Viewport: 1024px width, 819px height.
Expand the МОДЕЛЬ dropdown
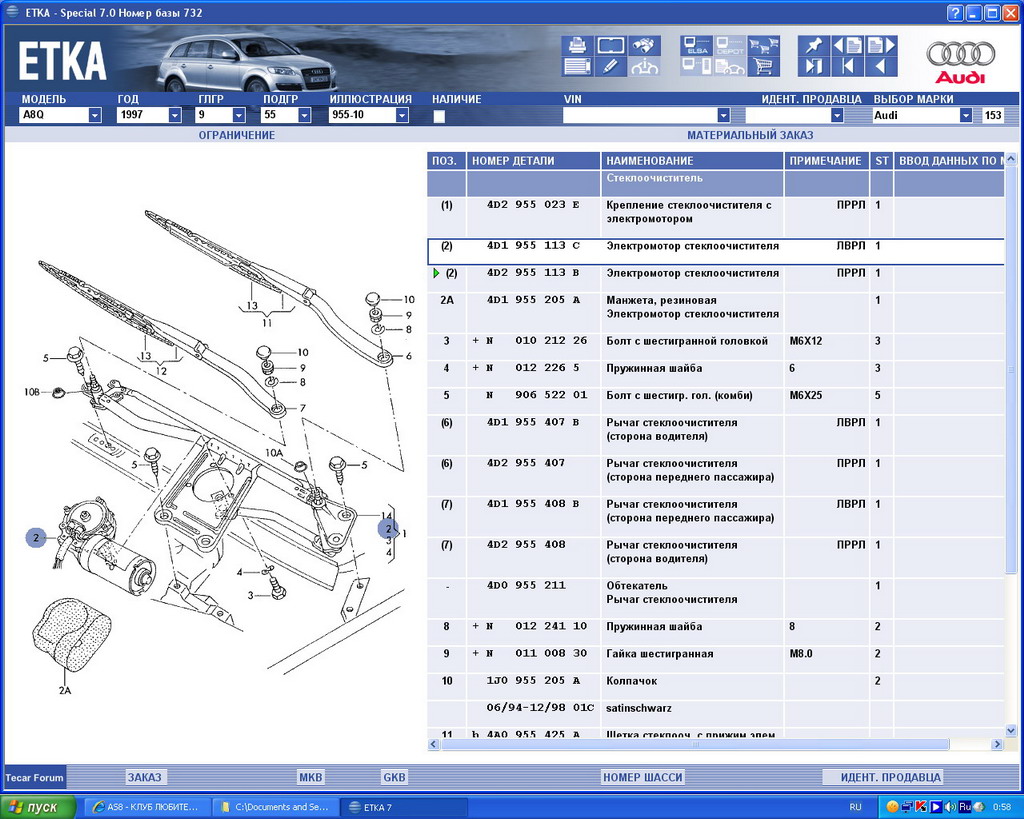(95, 116)
